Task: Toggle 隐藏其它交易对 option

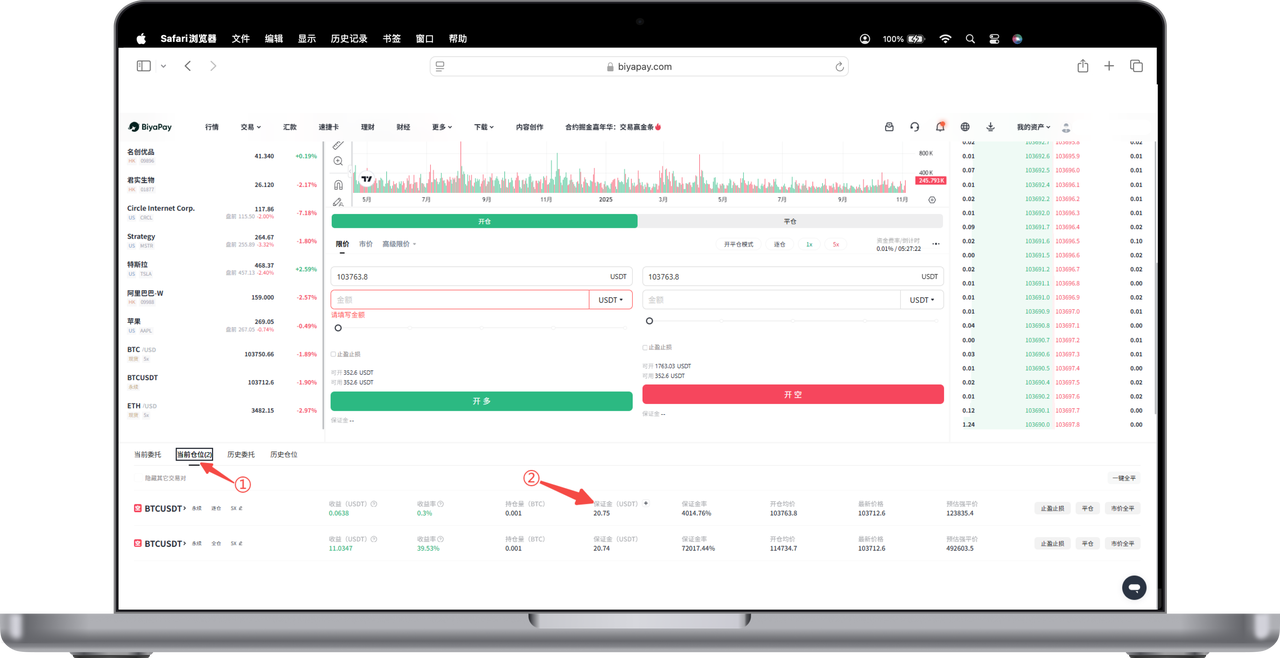Action: (x=165, y=479)
